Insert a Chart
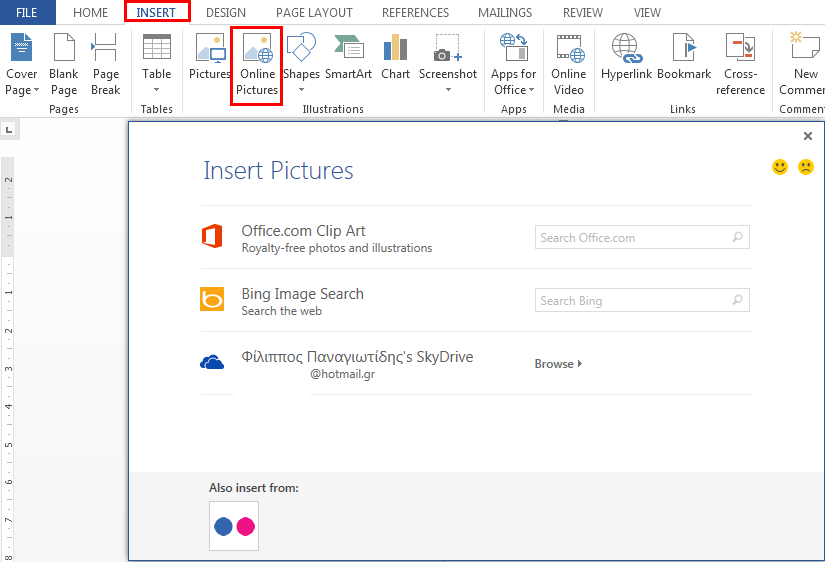 point(396,57)
